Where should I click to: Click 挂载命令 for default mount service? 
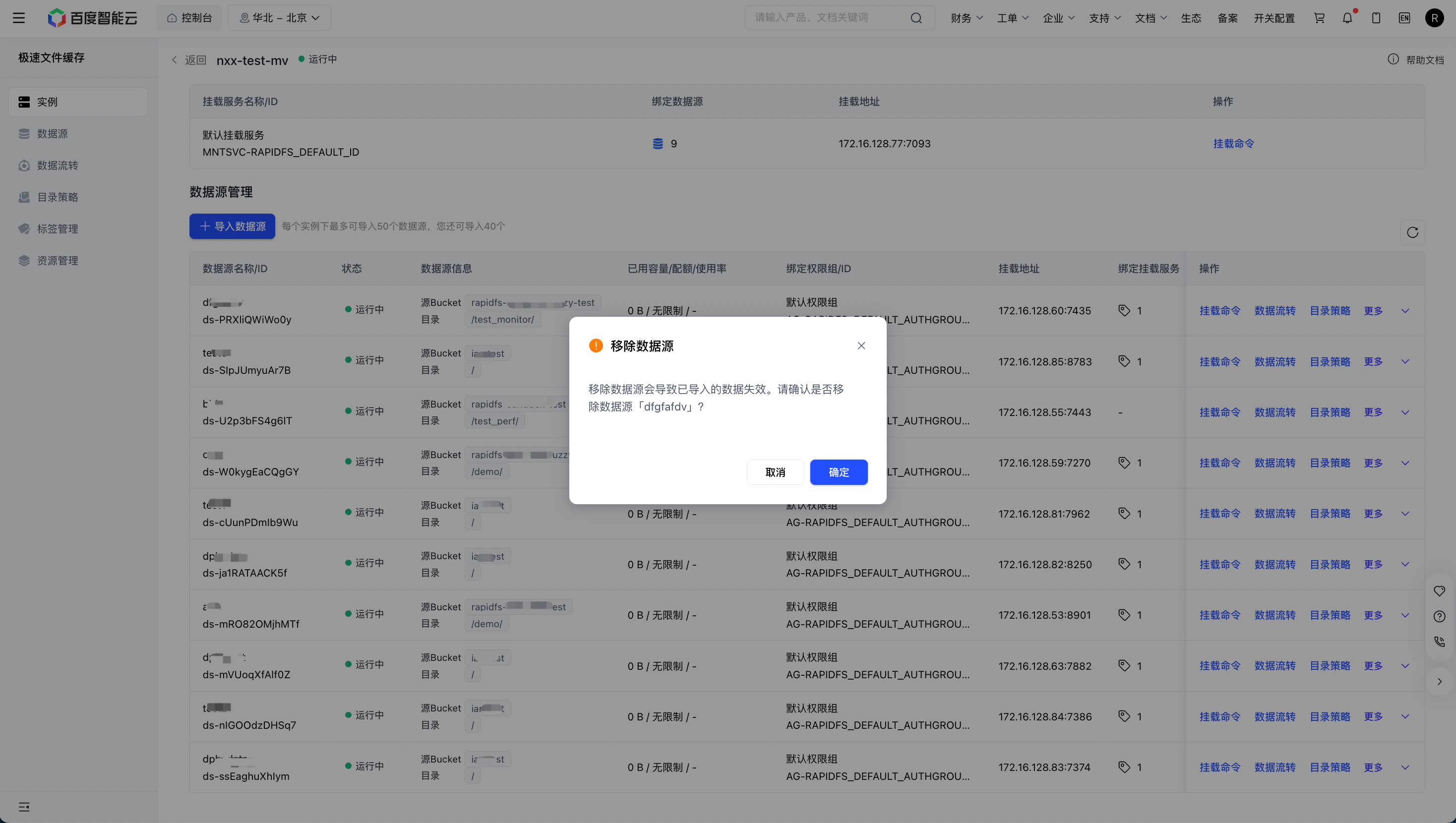pos(1233,144)
